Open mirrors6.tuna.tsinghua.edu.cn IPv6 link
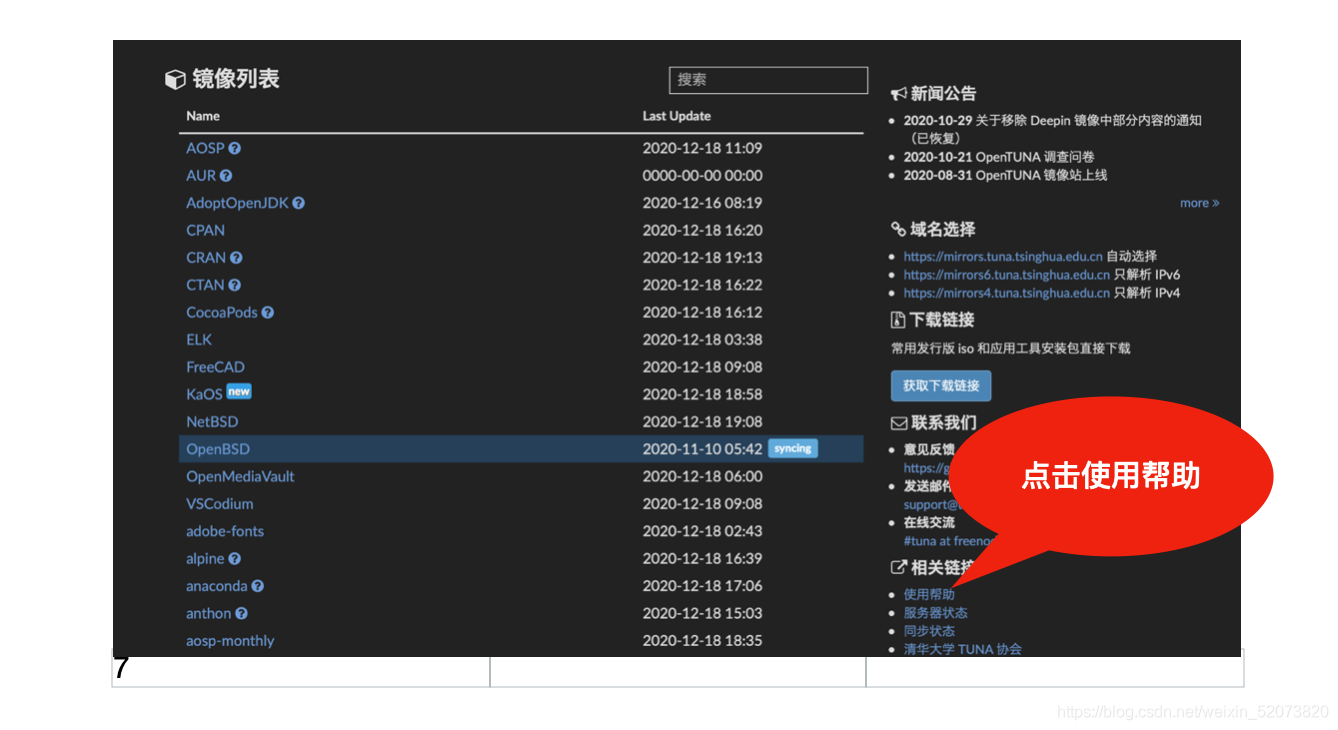1338x730 pixels. pos(1007,275)
